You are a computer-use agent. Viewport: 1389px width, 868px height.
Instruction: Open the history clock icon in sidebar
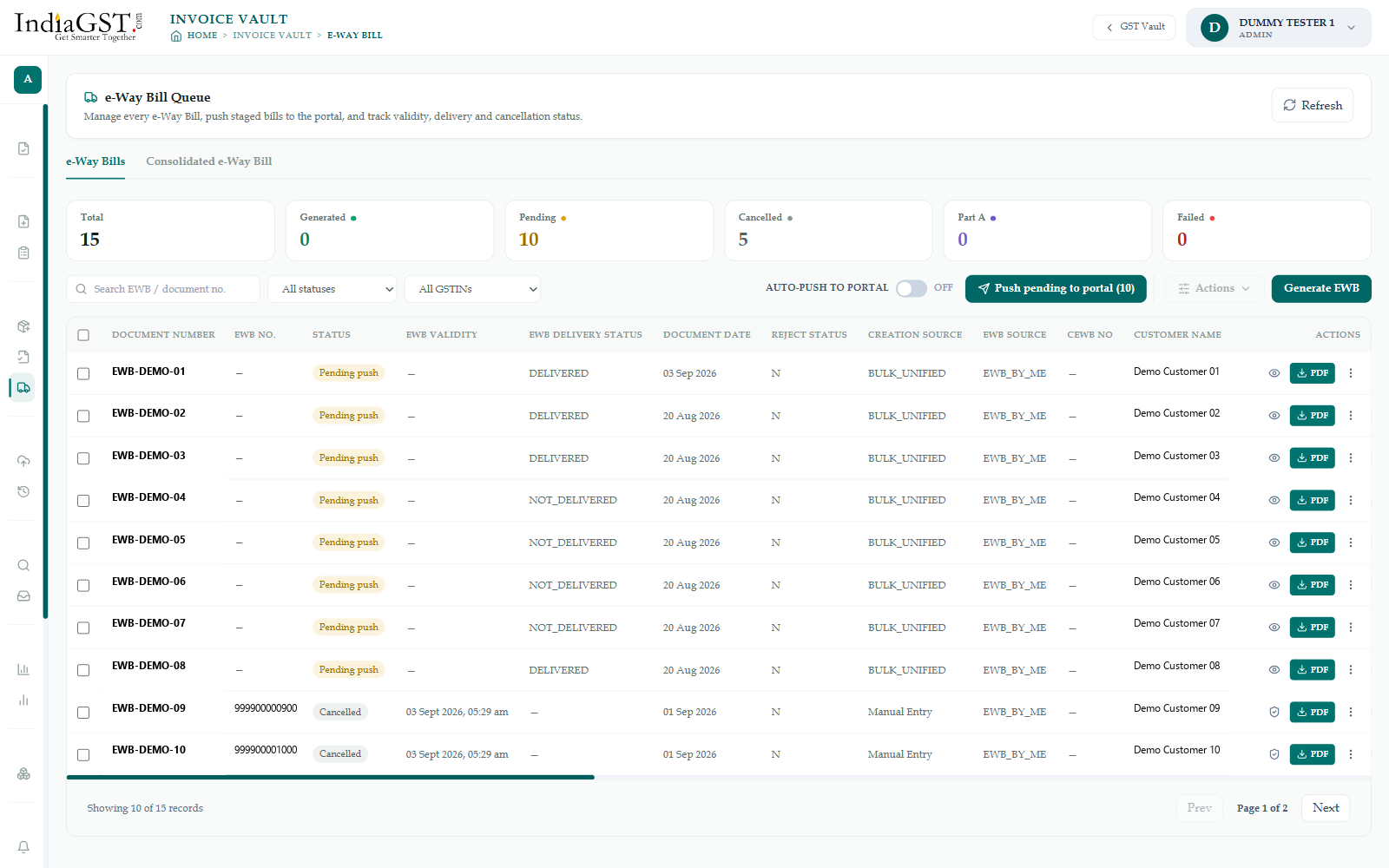coord(23,491)
